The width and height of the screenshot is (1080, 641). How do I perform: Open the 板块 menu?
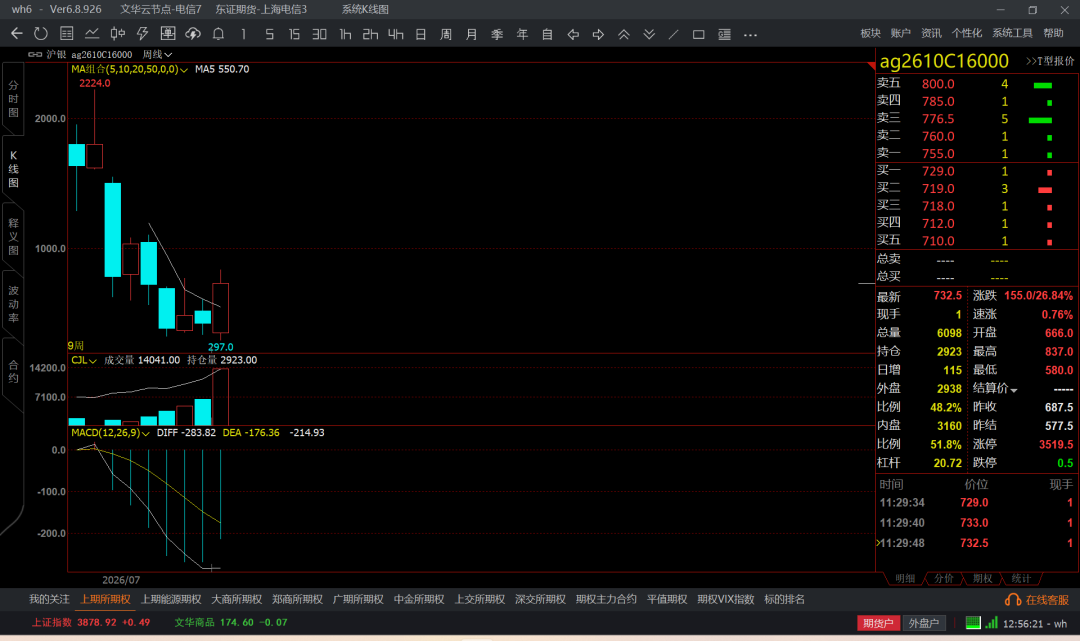point(871,33)
